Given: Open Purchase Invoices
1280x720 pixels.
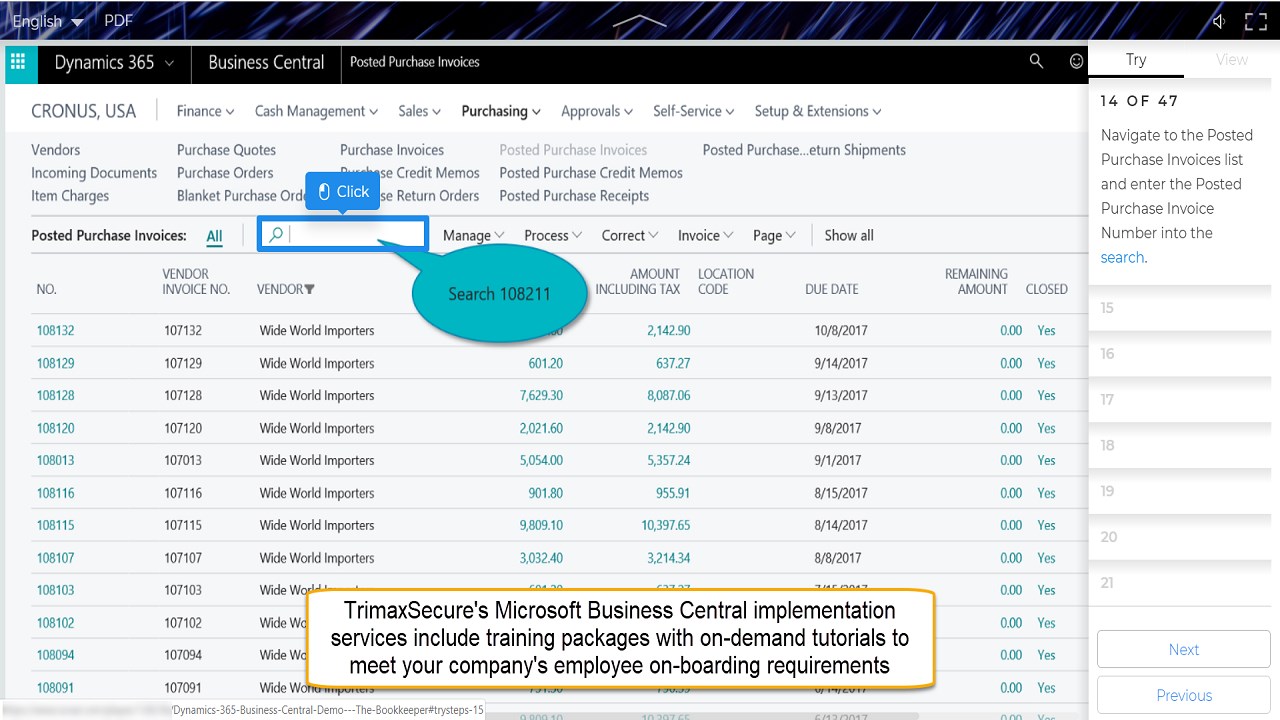Looking at the screenshot, I should (x=392, y=150).
